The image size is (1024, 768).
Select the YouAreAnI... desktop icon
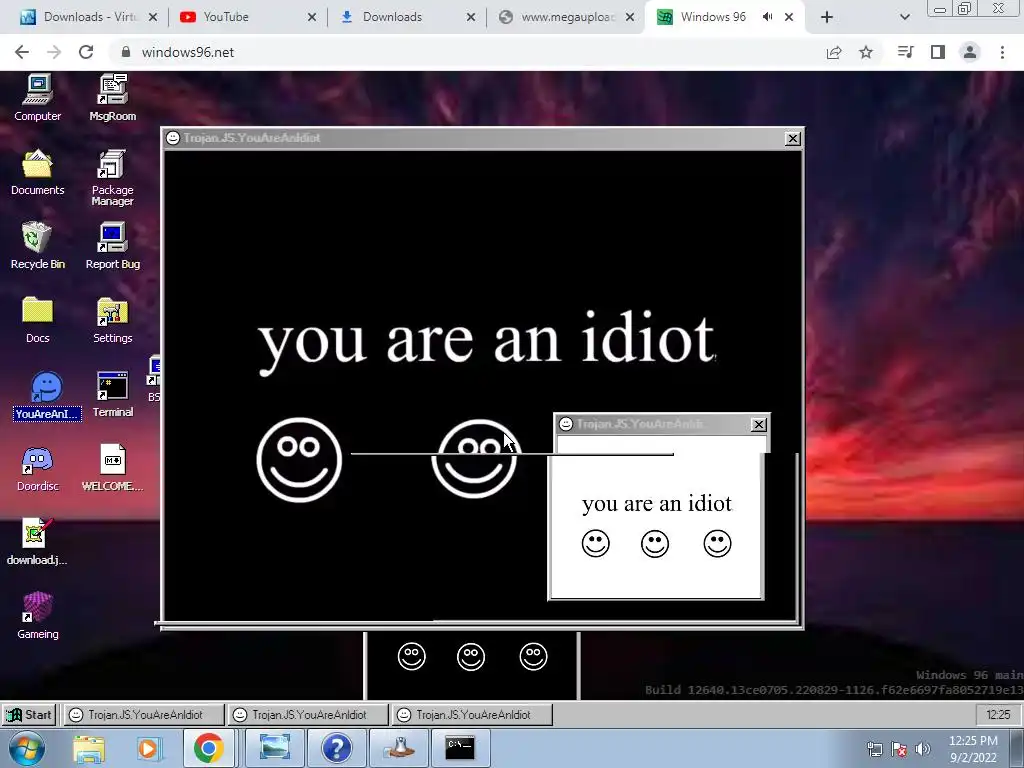47,396
